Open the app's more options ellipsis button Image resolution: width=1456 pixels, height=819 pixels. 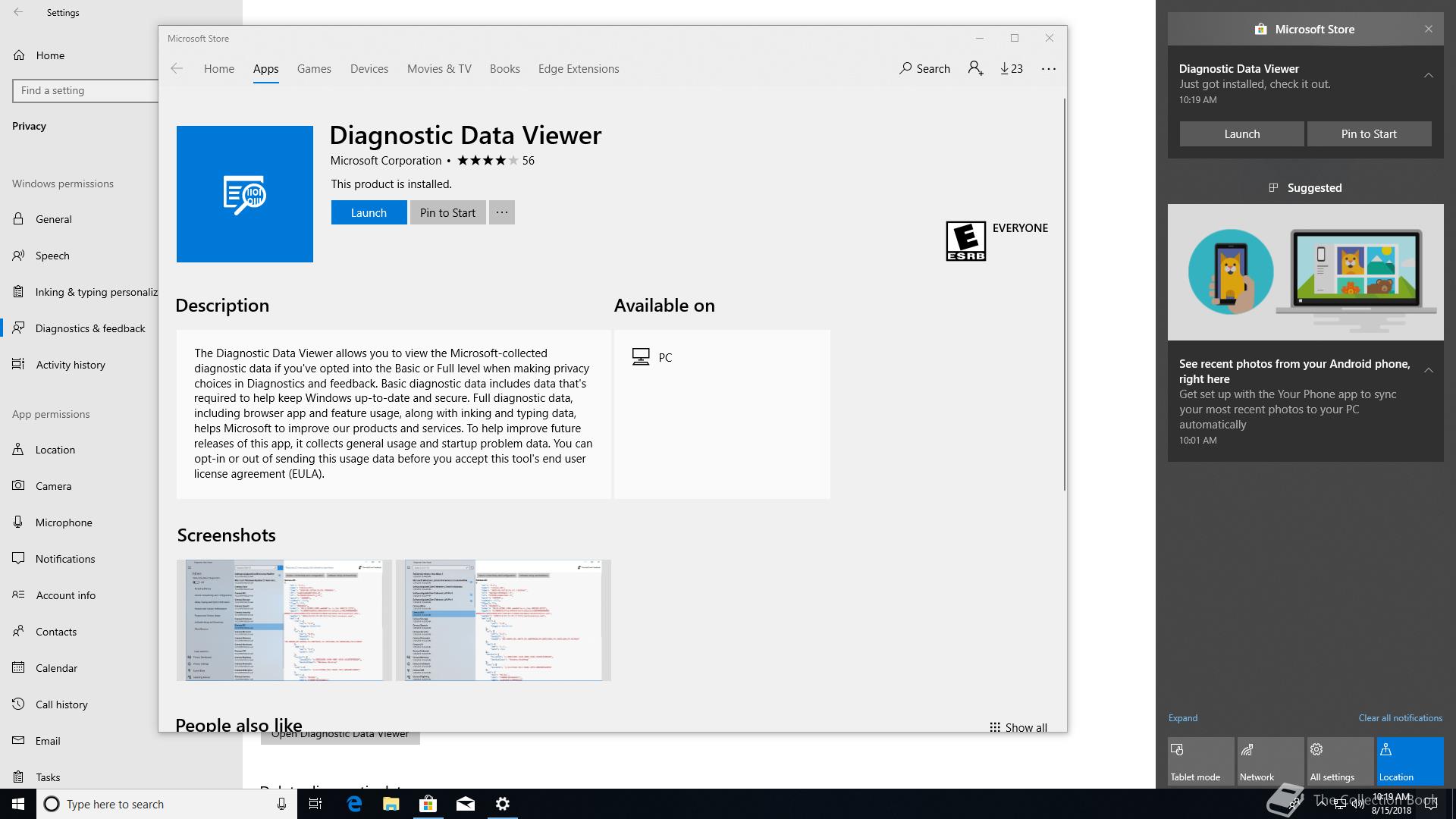point(501,212)
